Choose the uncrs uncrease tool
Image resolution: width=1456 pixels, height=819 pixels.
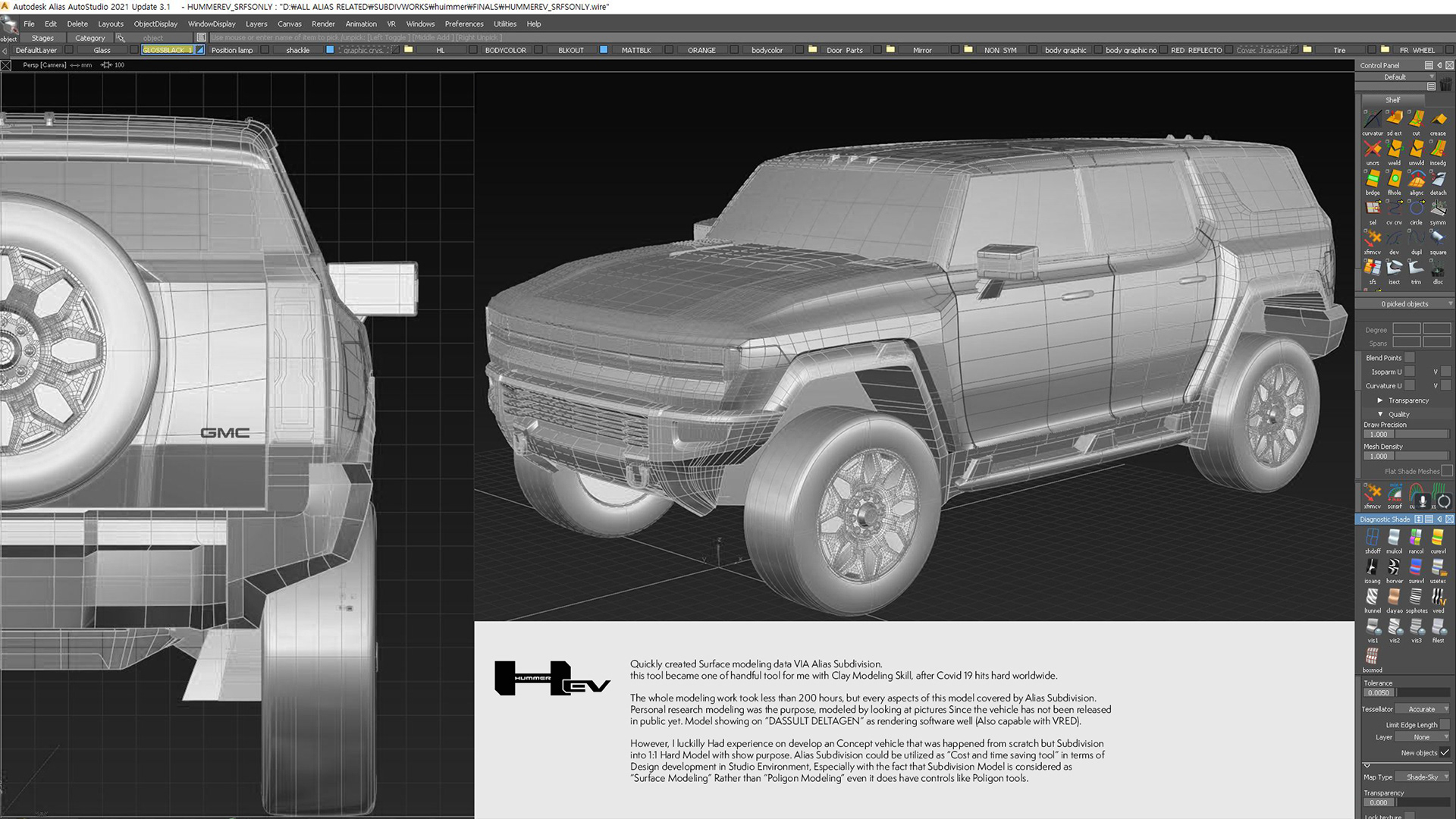point(1373,149)
